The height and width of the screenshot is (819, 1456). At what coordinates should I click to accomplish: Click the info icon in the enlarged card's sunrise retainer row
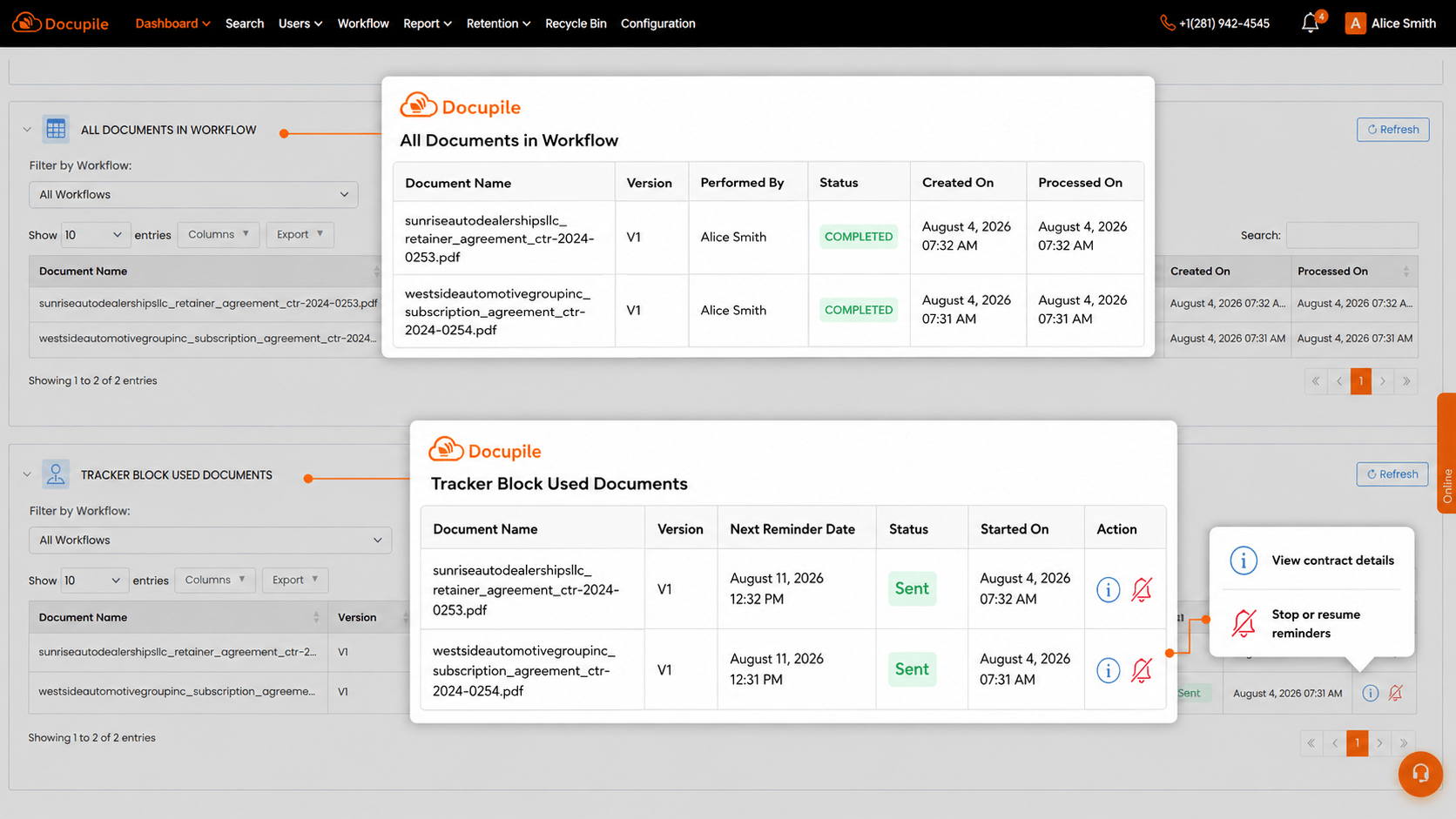[1108, 589]
